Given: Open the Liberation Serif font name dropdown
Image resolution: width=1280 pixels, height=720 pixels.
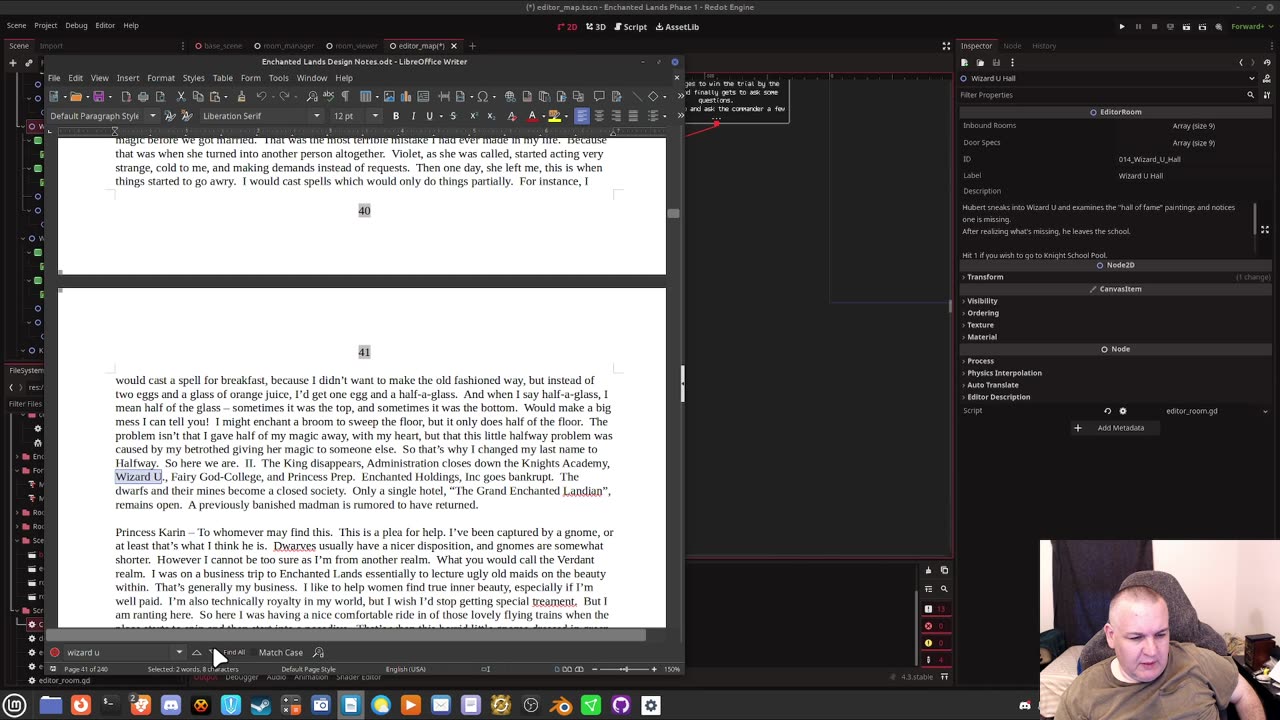Looking at the screenshot, I should pos(317,116).
